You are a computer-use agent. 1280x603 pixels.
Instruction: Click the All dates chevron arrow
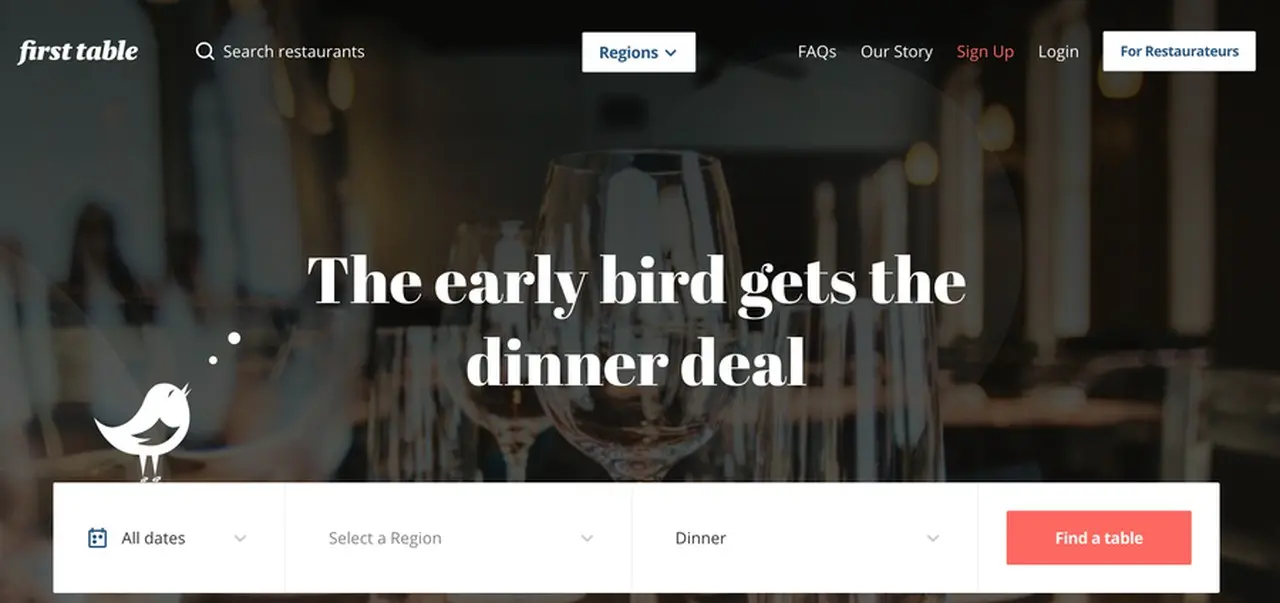click(x=240, y=538)
